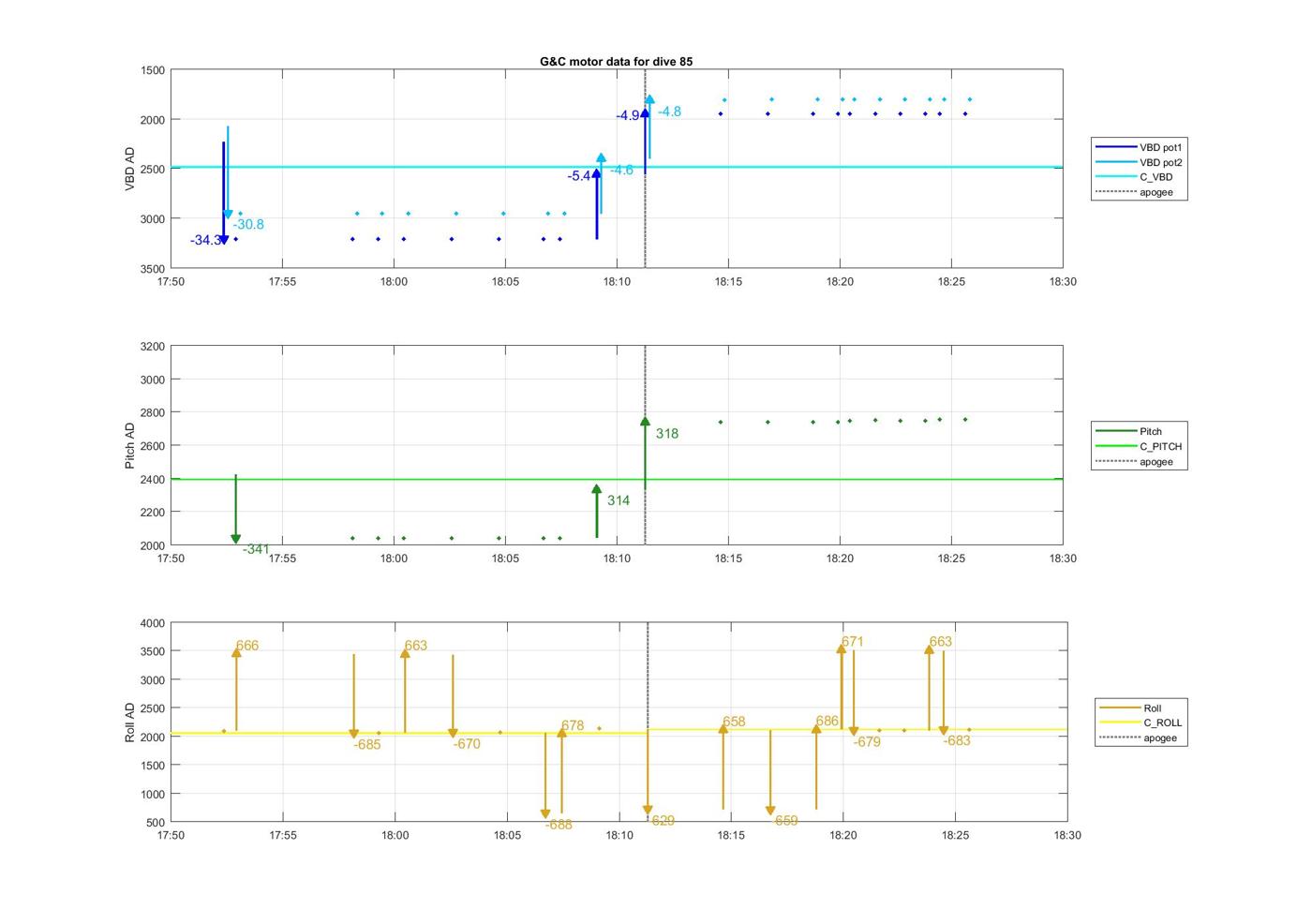Click the '318' pitch annotation
Viewport: 1312px width, 924px height.
tap(667, 434)
